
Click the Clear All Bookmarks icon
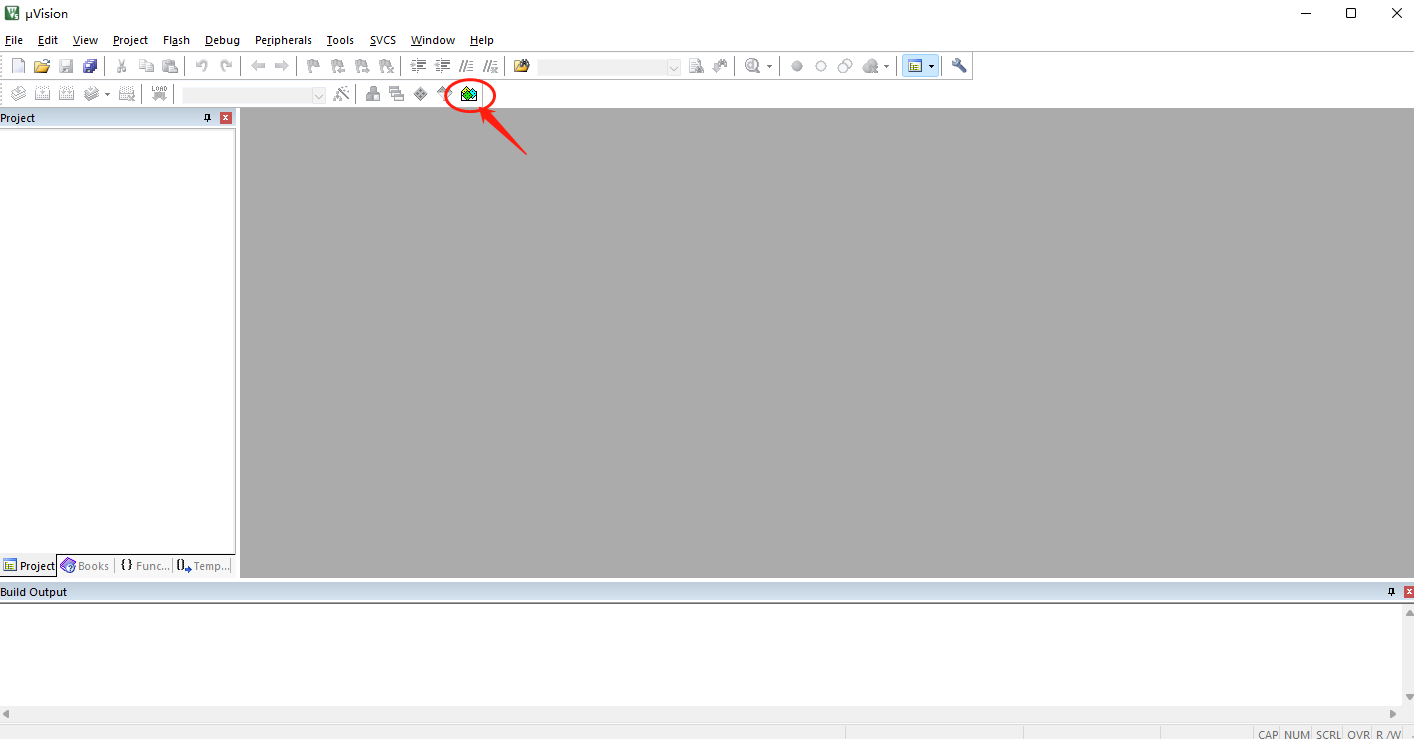click(x=386, y=66)
